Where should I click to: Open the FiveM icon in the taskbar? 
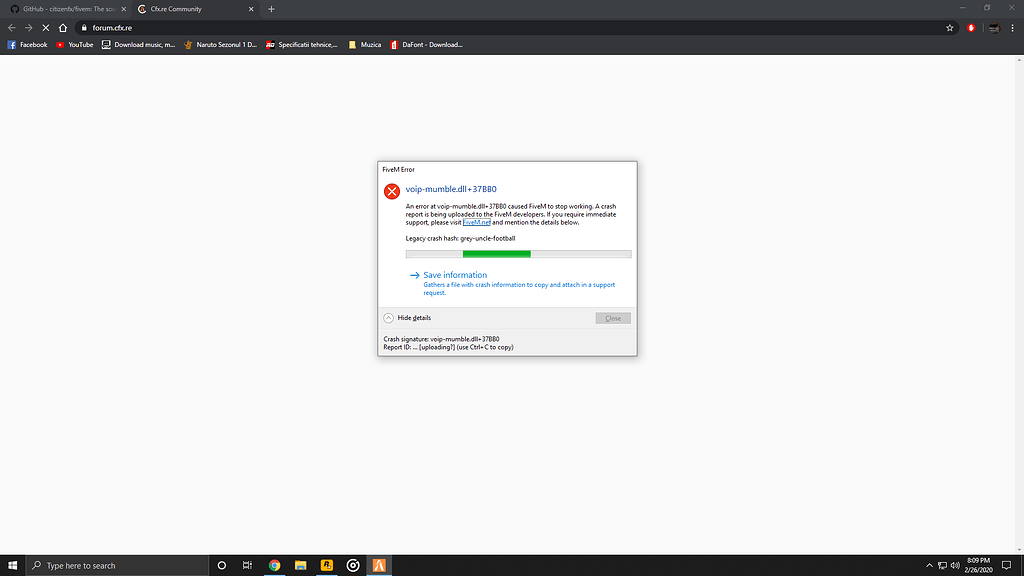point(379,565)
